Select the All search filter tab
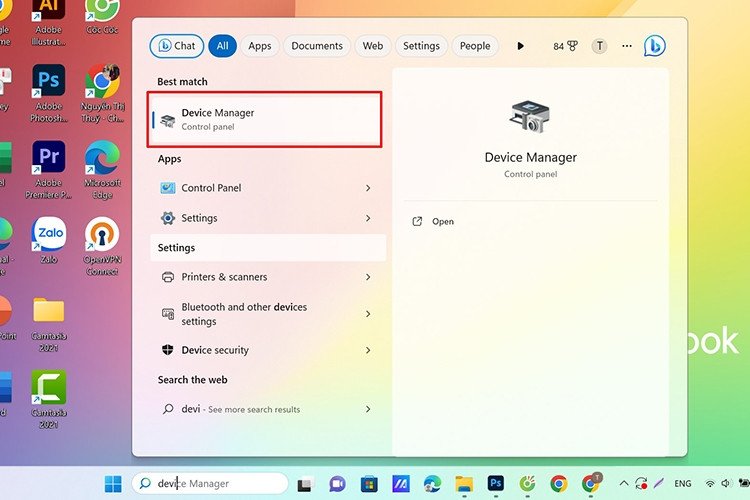The height and width of the screenshot is (500, 750). [x=222, y=46]
